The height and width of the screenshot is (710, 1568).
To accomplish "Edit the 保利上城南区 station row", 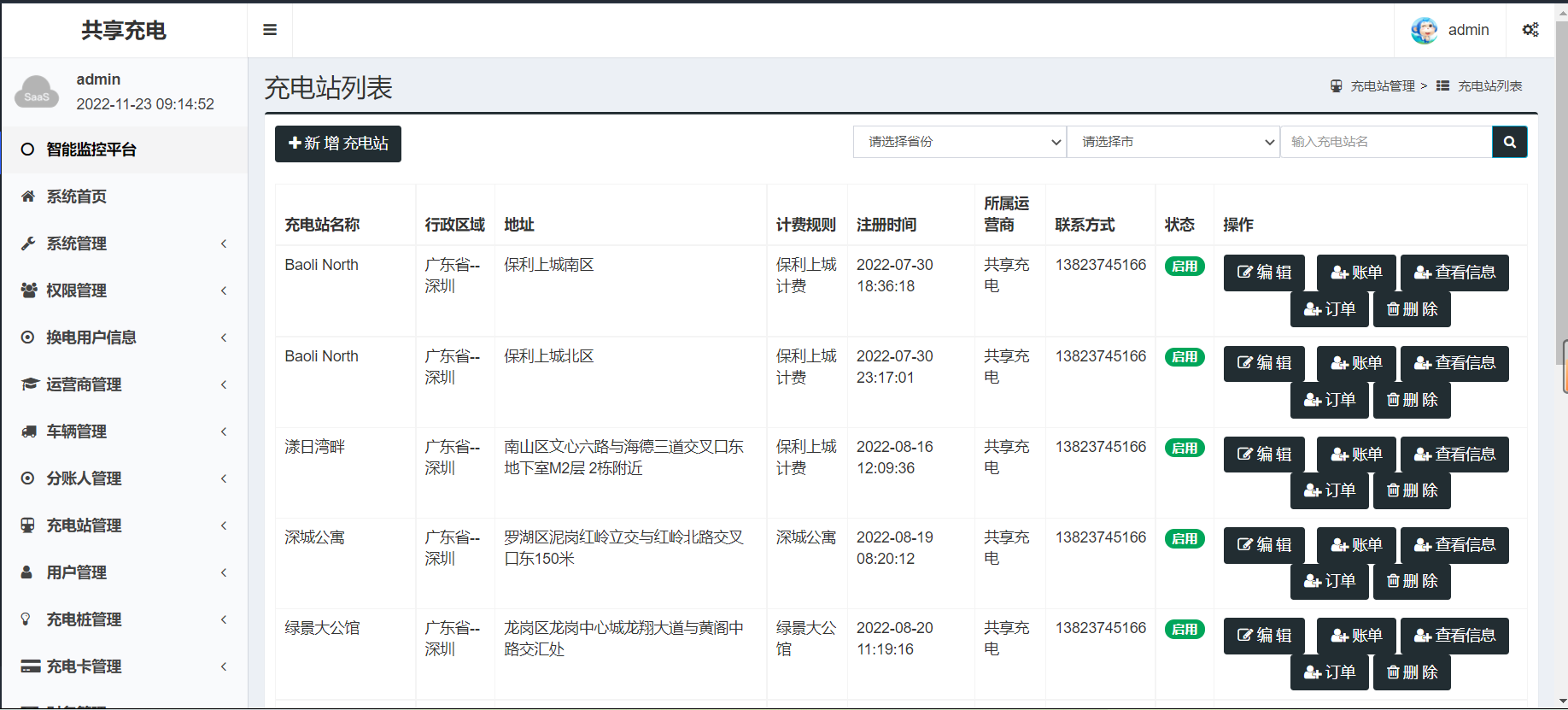I will pos(1264,273).
